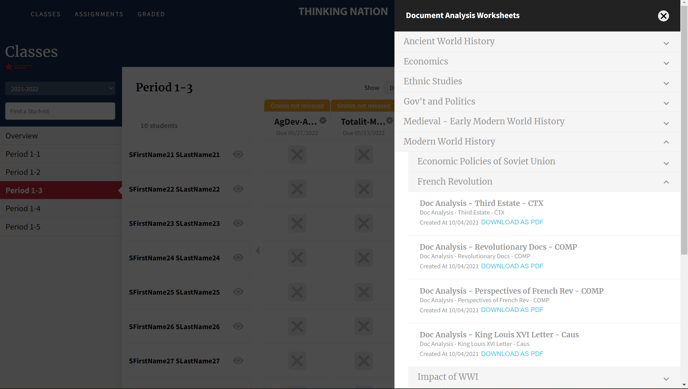Click the Find a Student search field
Viewport: 688px width, 389px height.
click(x=60, y=111)
